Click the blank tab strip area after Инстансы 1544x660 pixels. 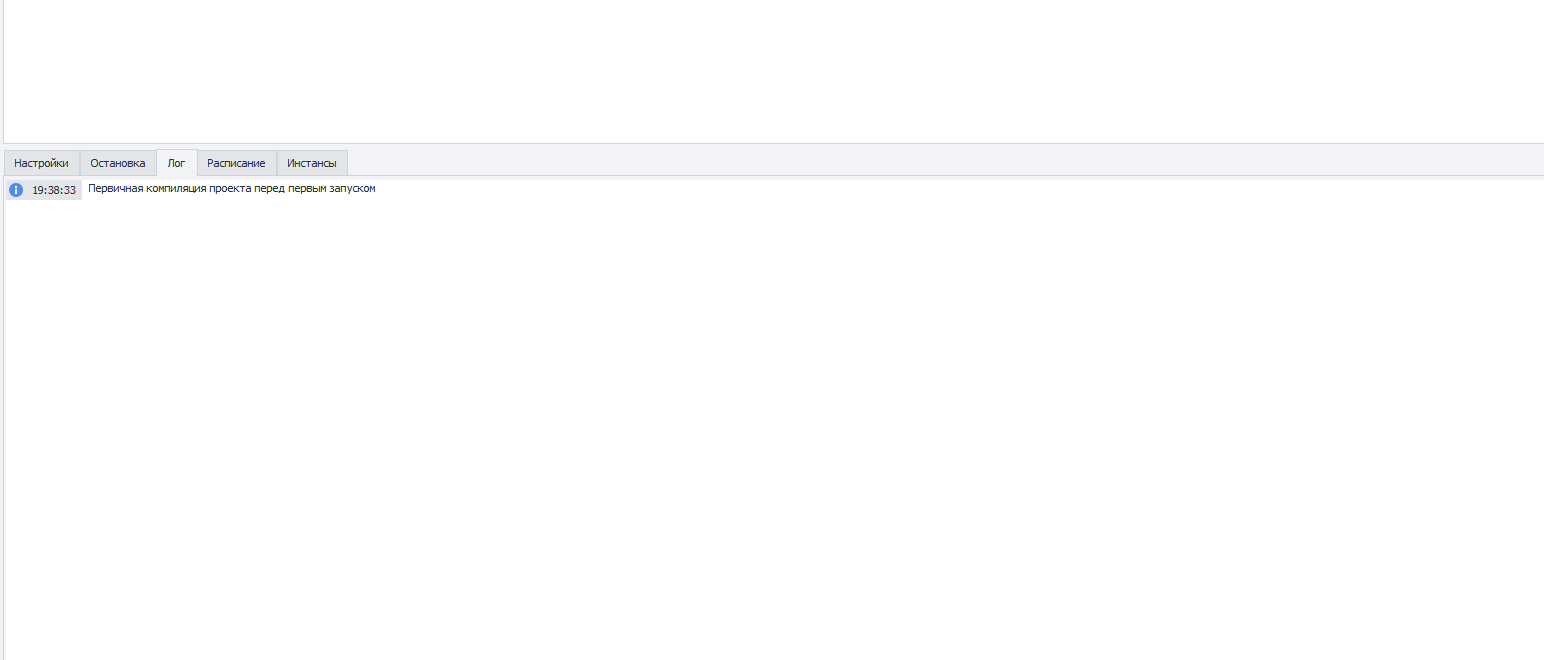945,163
